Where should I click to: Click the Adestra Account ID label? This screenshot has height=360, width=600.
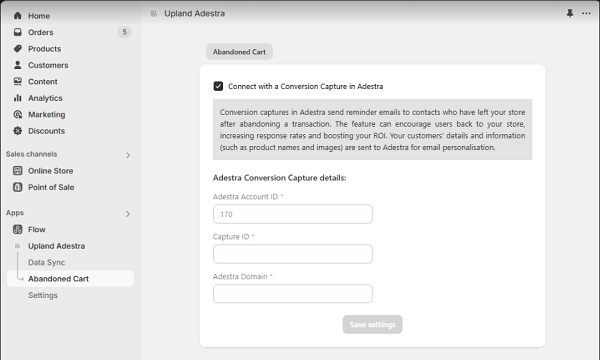click(x=248, y=197)
